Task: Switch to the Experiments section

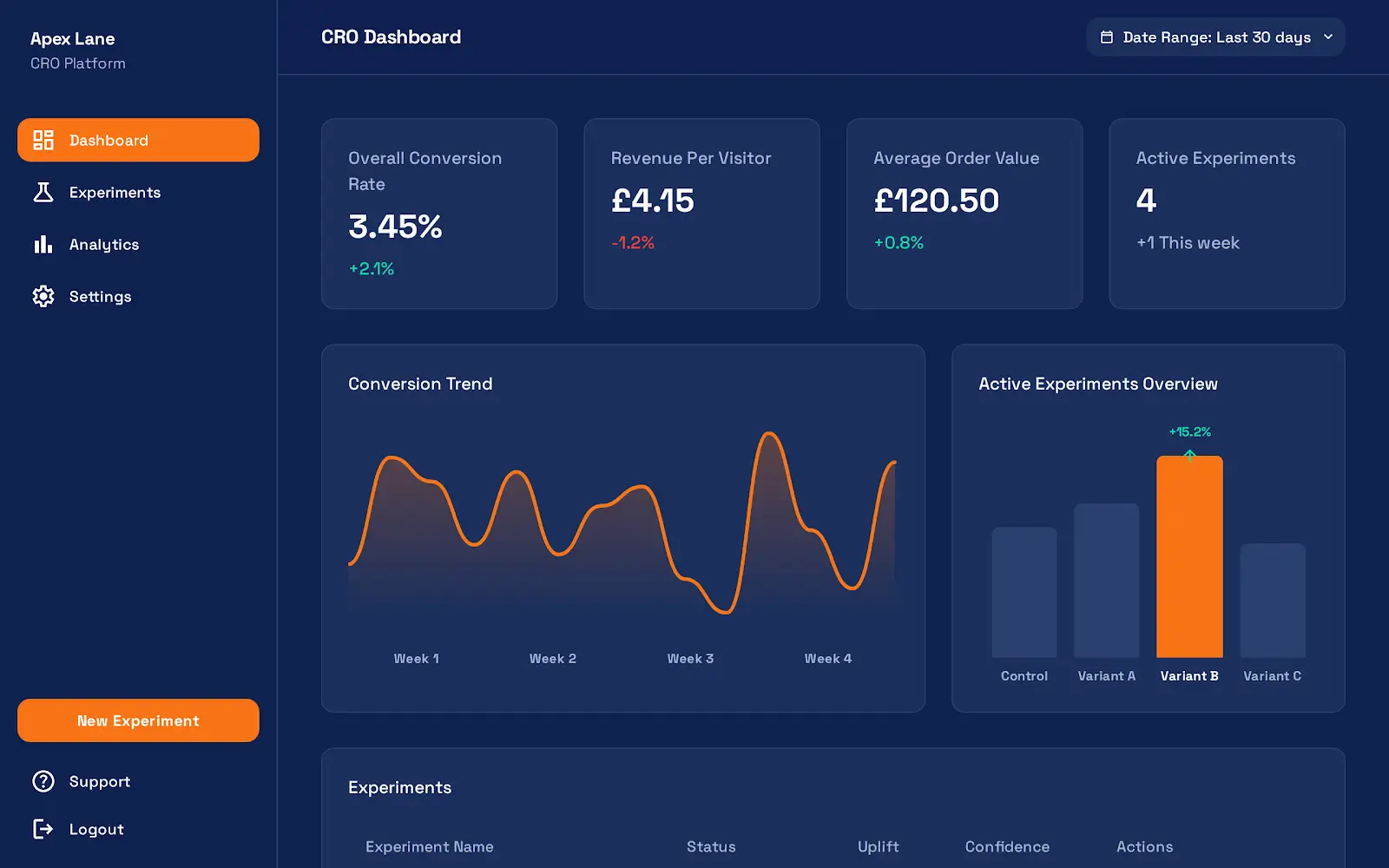Action: (x=115, y=192)
